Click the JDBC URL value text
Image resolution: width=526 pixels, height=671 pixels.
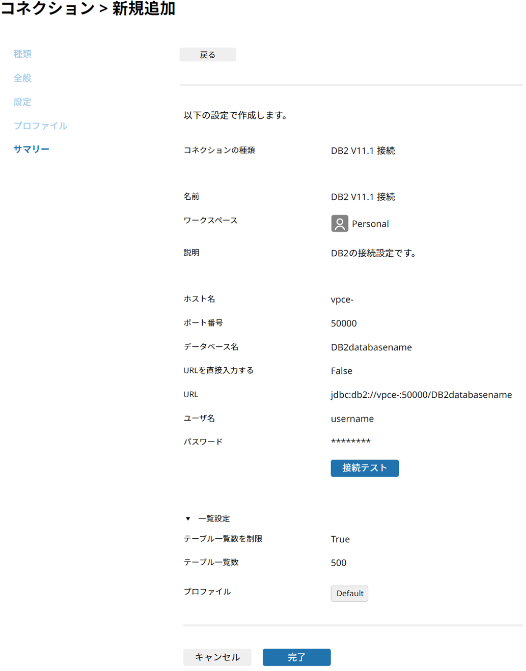[421, 395]
